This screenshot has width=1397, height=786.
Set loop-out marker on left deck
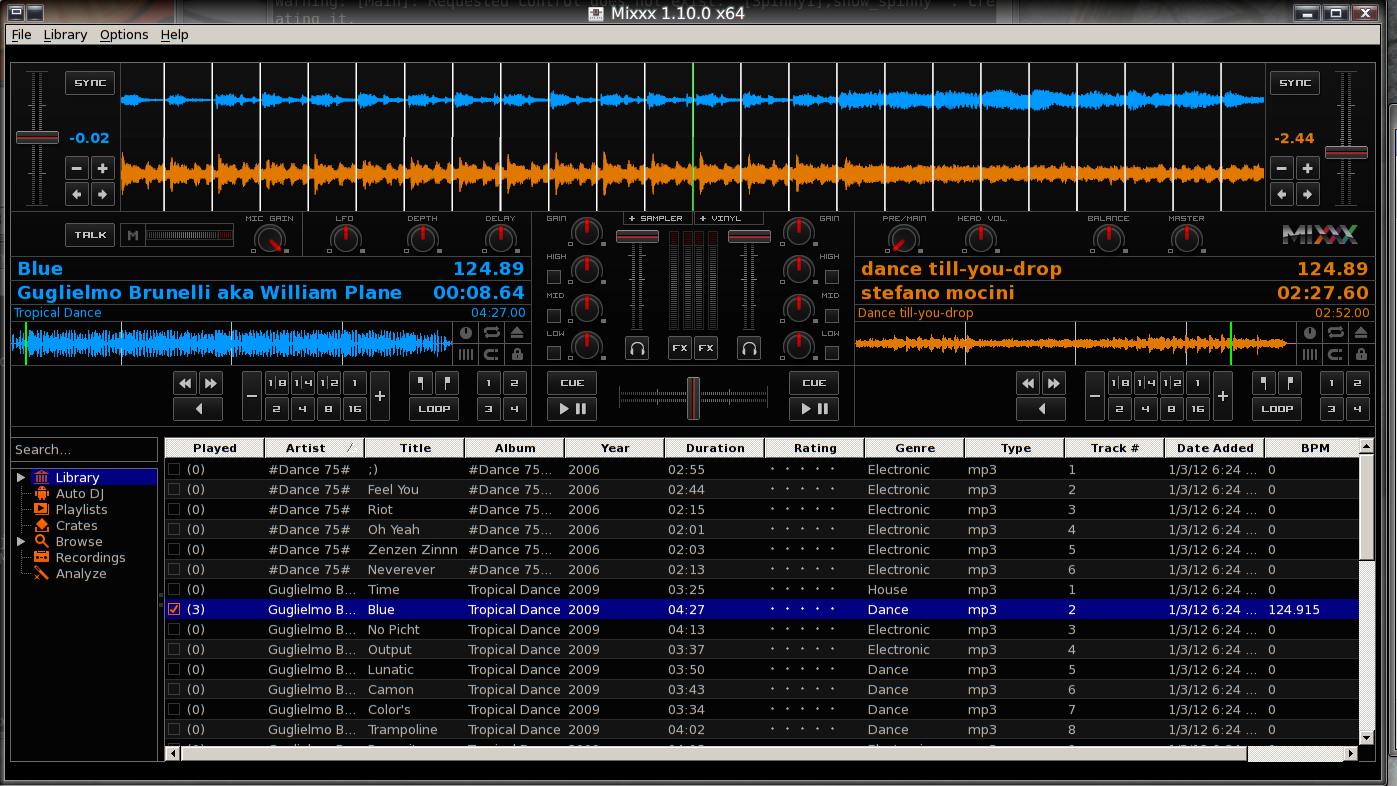pyautogui.click(x=446, y=383)
